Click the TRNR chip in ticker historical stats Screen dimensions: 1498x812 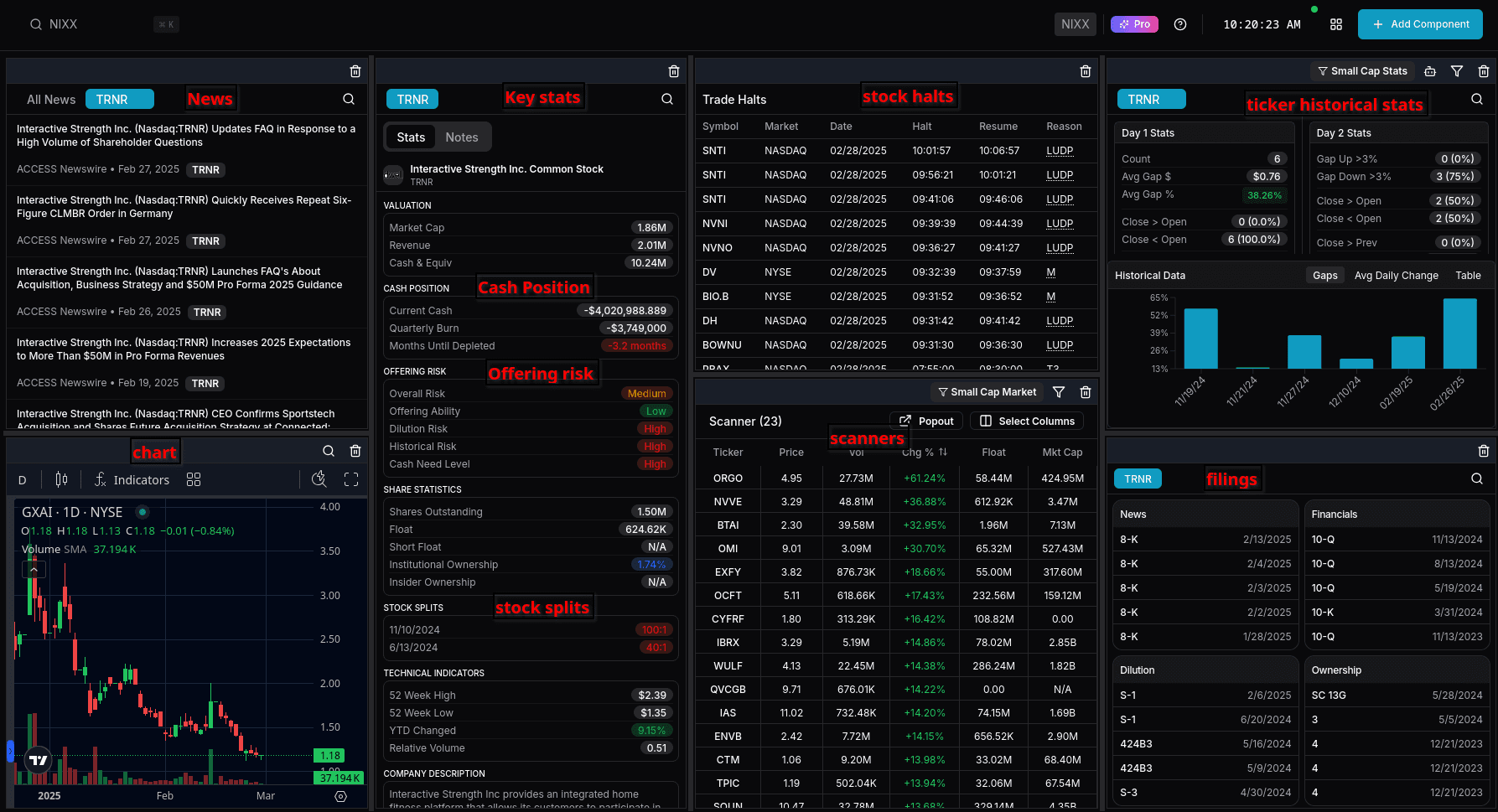tap(1152, 99)
